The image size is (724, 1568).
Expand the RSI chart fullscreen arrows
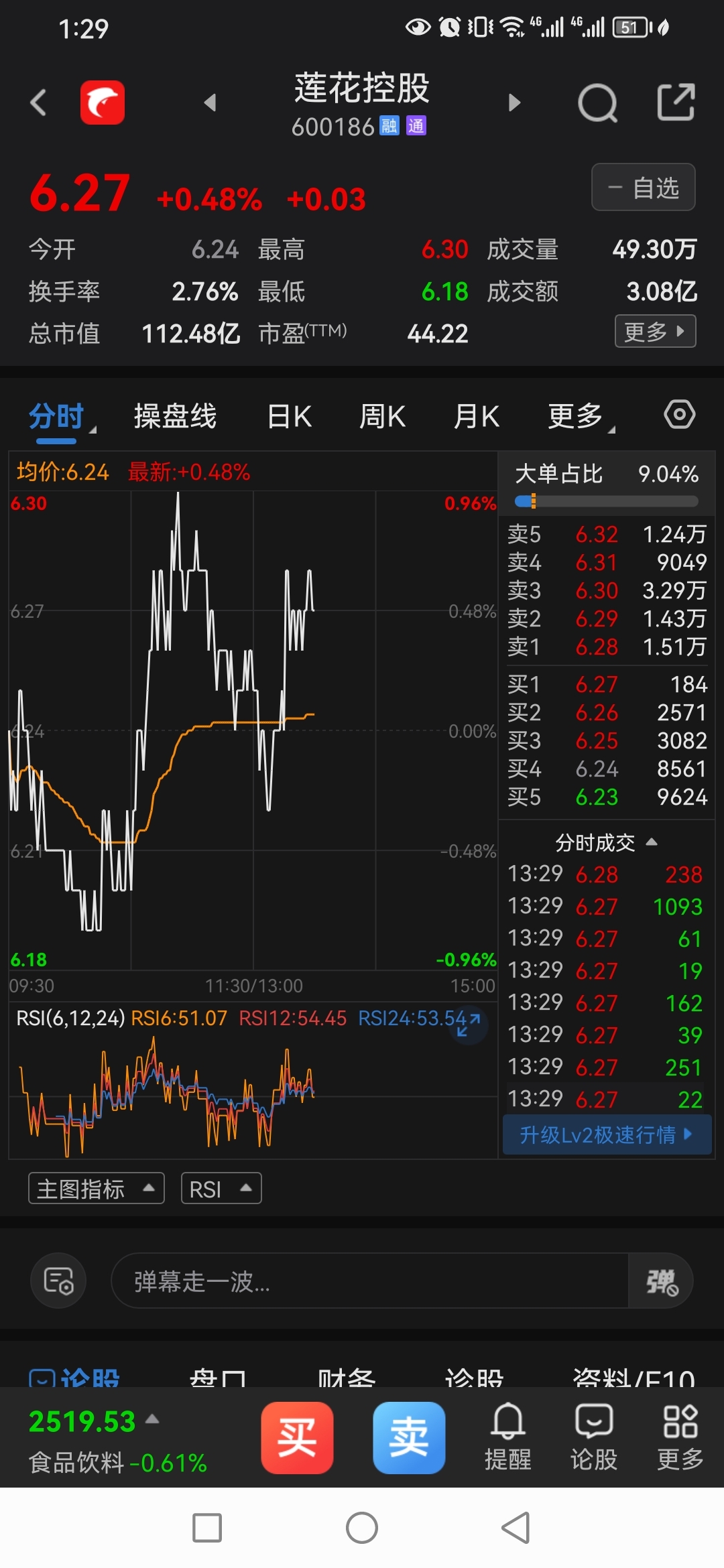[469, 1025]
